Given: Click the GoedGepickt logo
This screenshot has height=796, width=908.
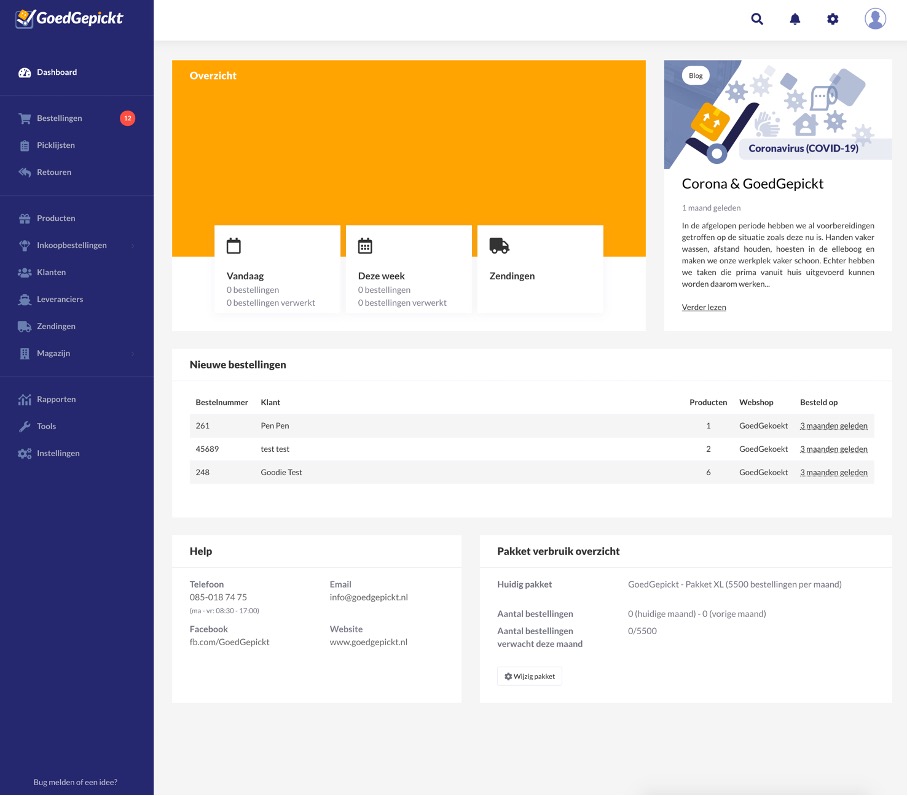Looking at the screenshot, I should [69, 19].
